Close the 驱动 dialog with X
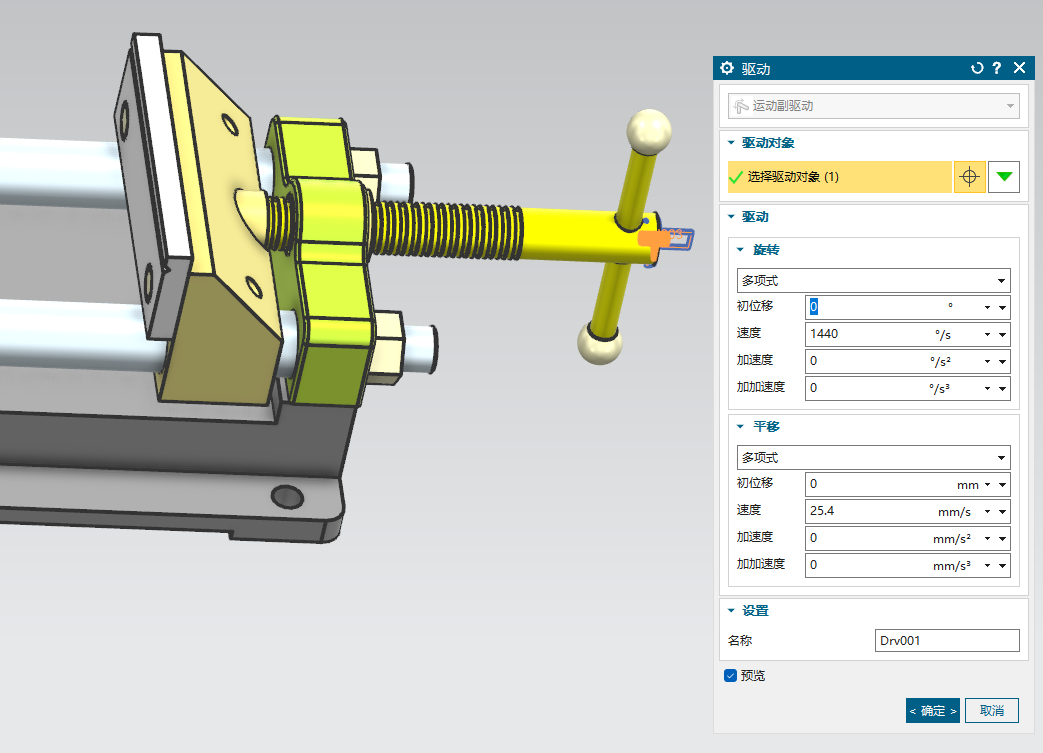Screen dimensions: 1043x753 click(x=1019, y=68)
